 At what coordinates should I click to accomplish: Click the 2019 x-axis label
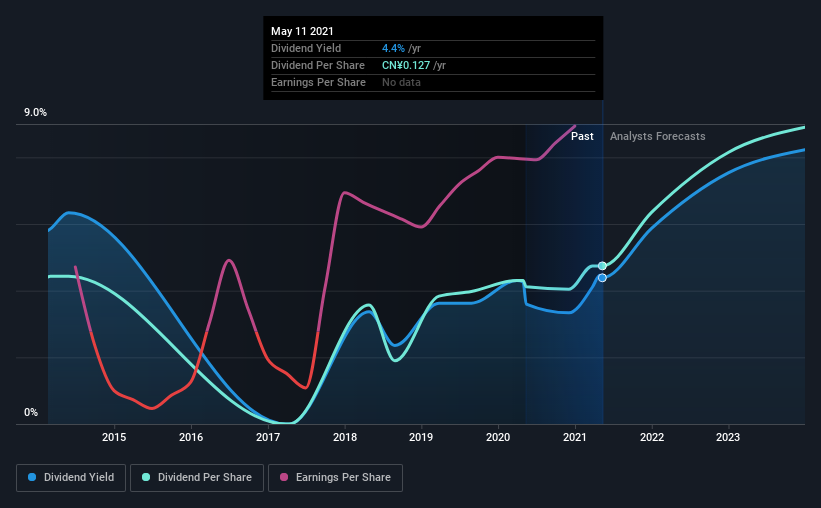[x=421, y=437]
